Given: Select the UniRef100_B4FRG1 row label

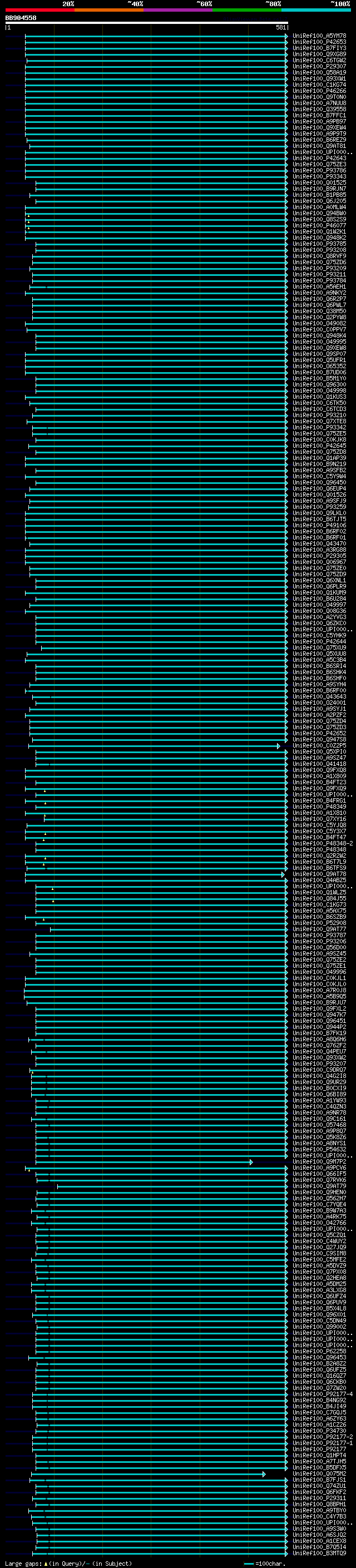Looking at the screenshot, I should (x=319, y=800).
